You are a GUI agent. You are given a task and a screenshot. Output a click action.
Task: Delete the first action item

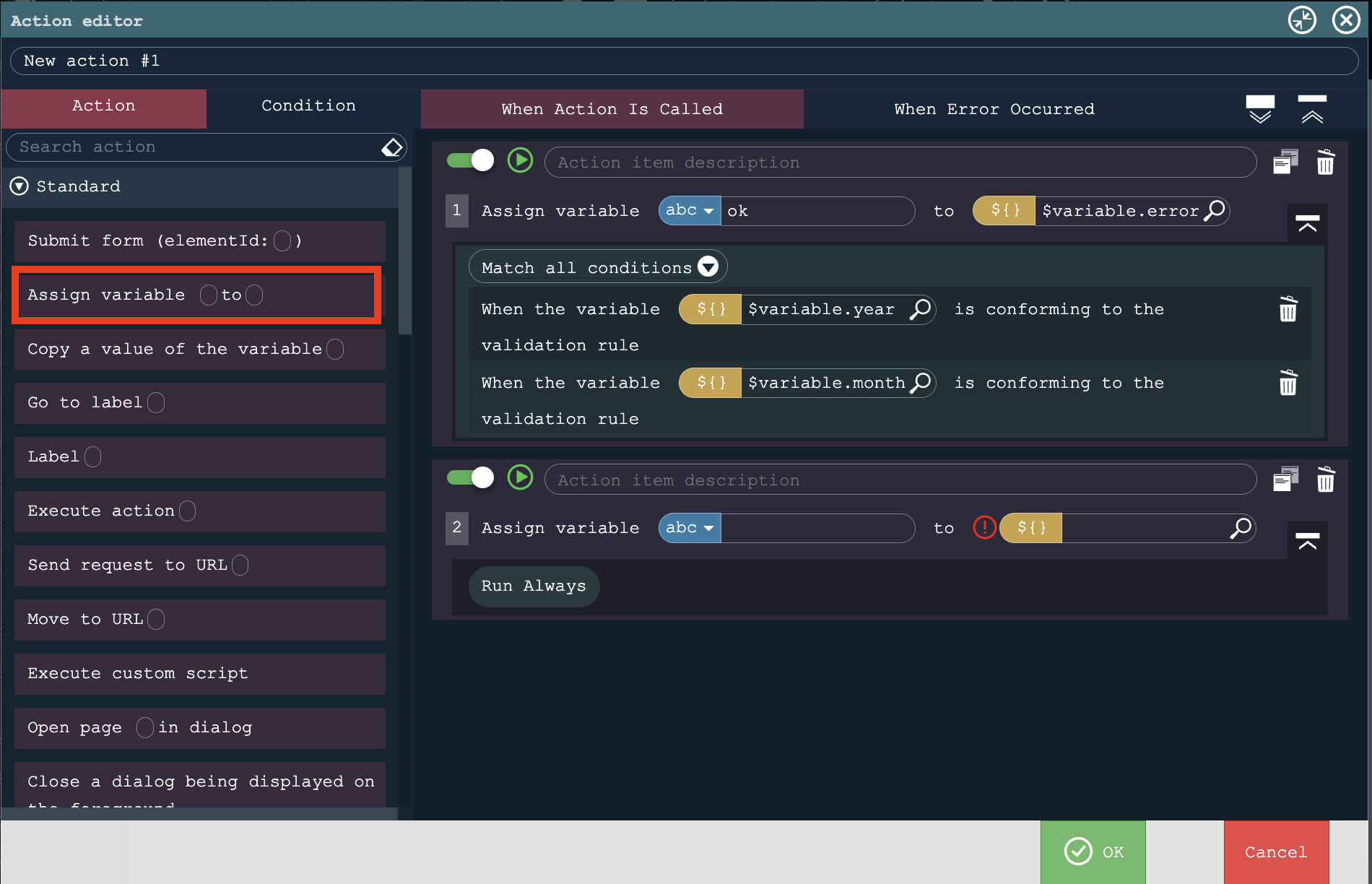pyautogui.click(x=1325, y=162)
